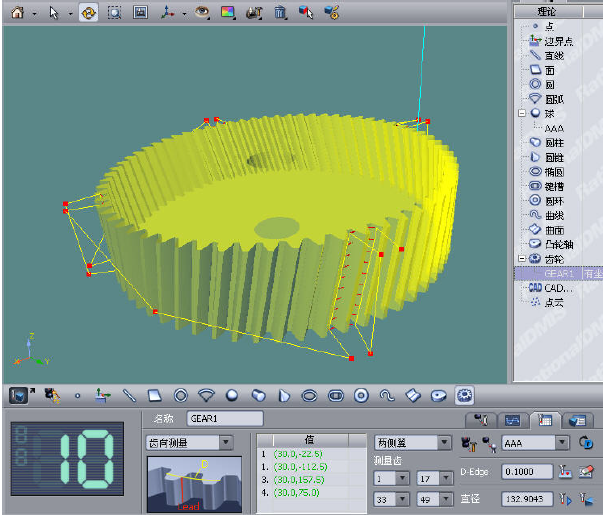Open the AAA probe dropdown
The image size is (603, 515).
pos(562,442)
